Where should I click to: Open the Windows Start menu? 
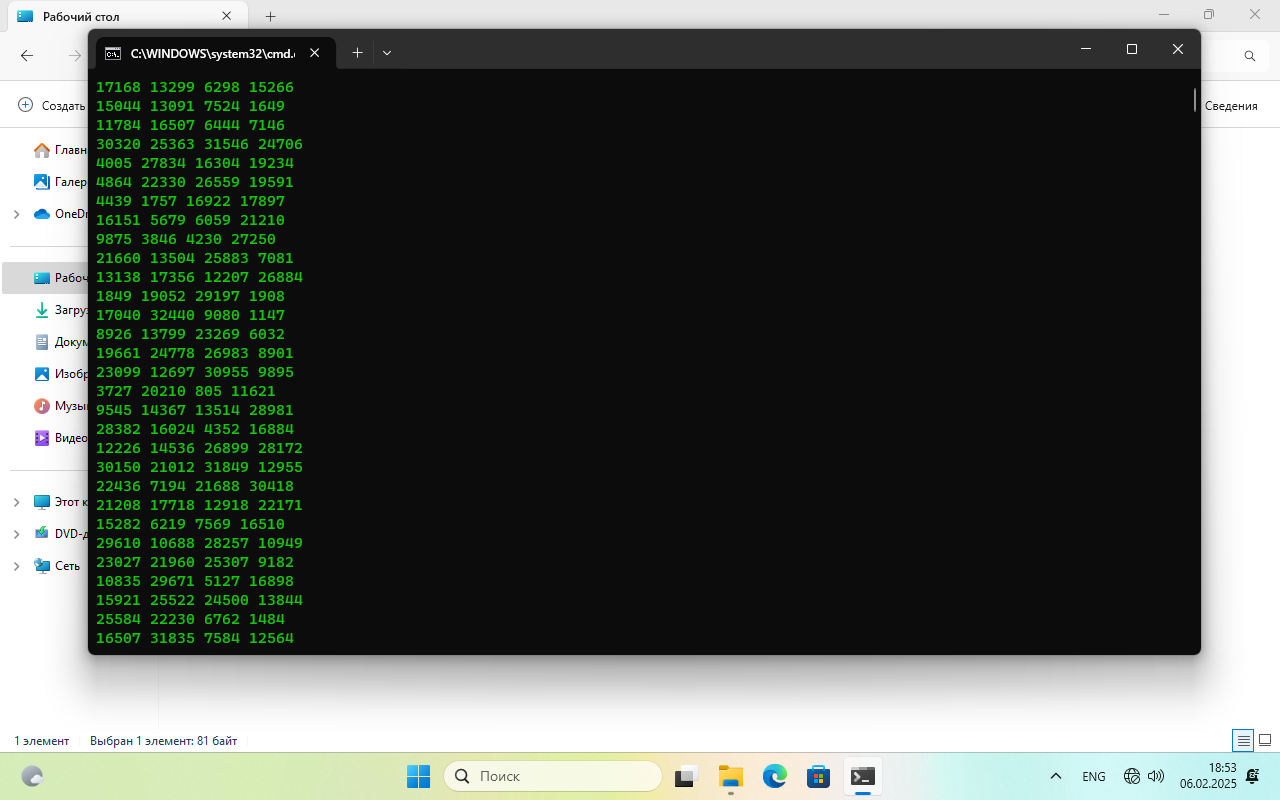click(x=418, y=776)
